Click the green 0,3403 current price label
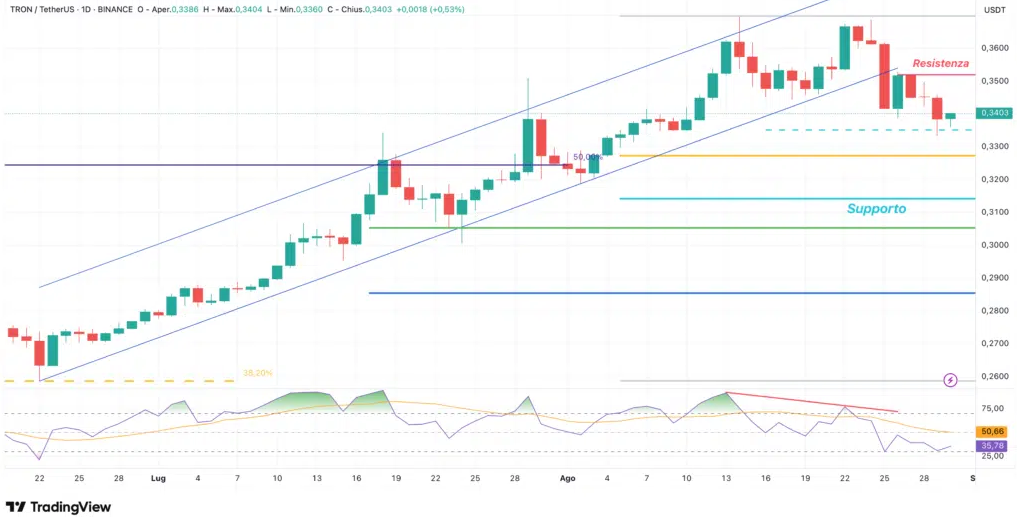 pyautogui.click(x=994, y=113)
